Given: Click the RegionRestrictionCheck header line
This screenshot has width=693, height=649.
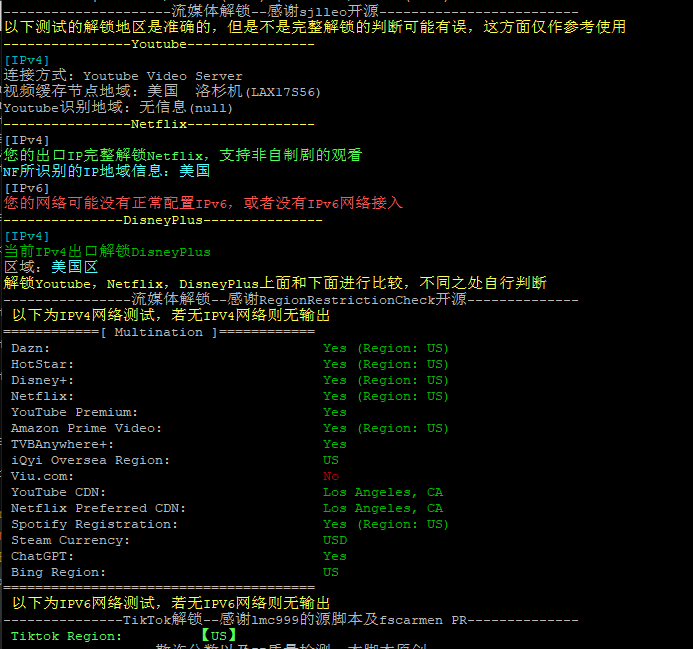Looking at the screenshot, I should pyautogui.click(x=291, y=300).
